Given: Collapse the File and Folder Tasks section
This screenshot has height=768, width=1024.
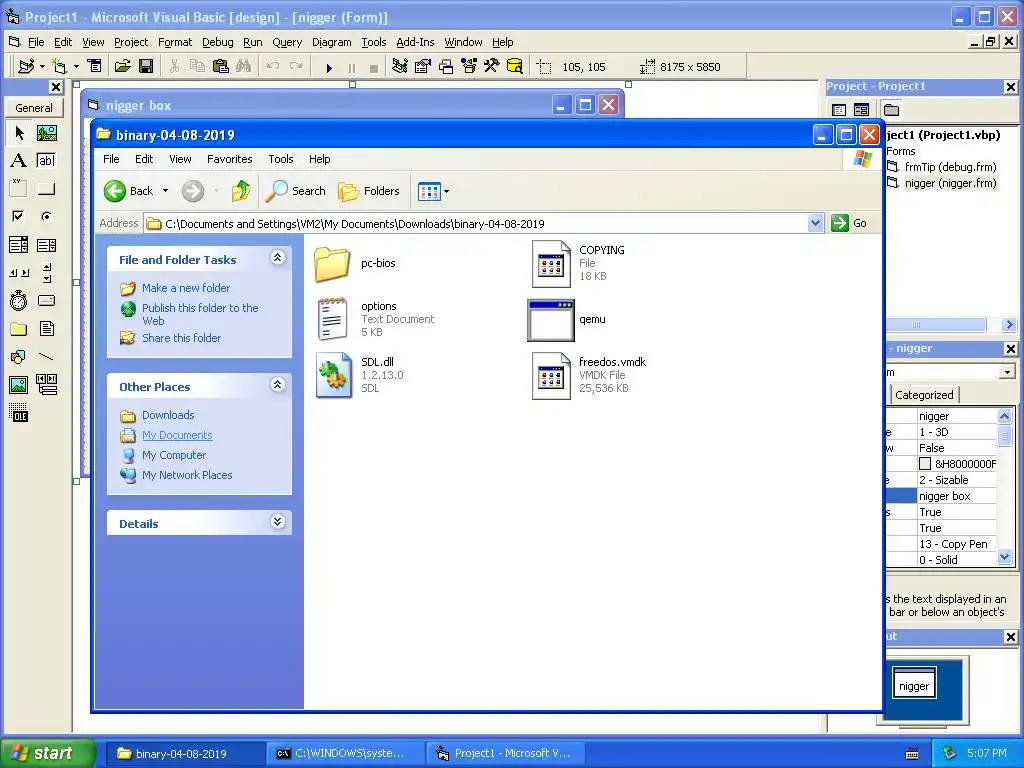Looking at the screenshot, I should [277, 258].
